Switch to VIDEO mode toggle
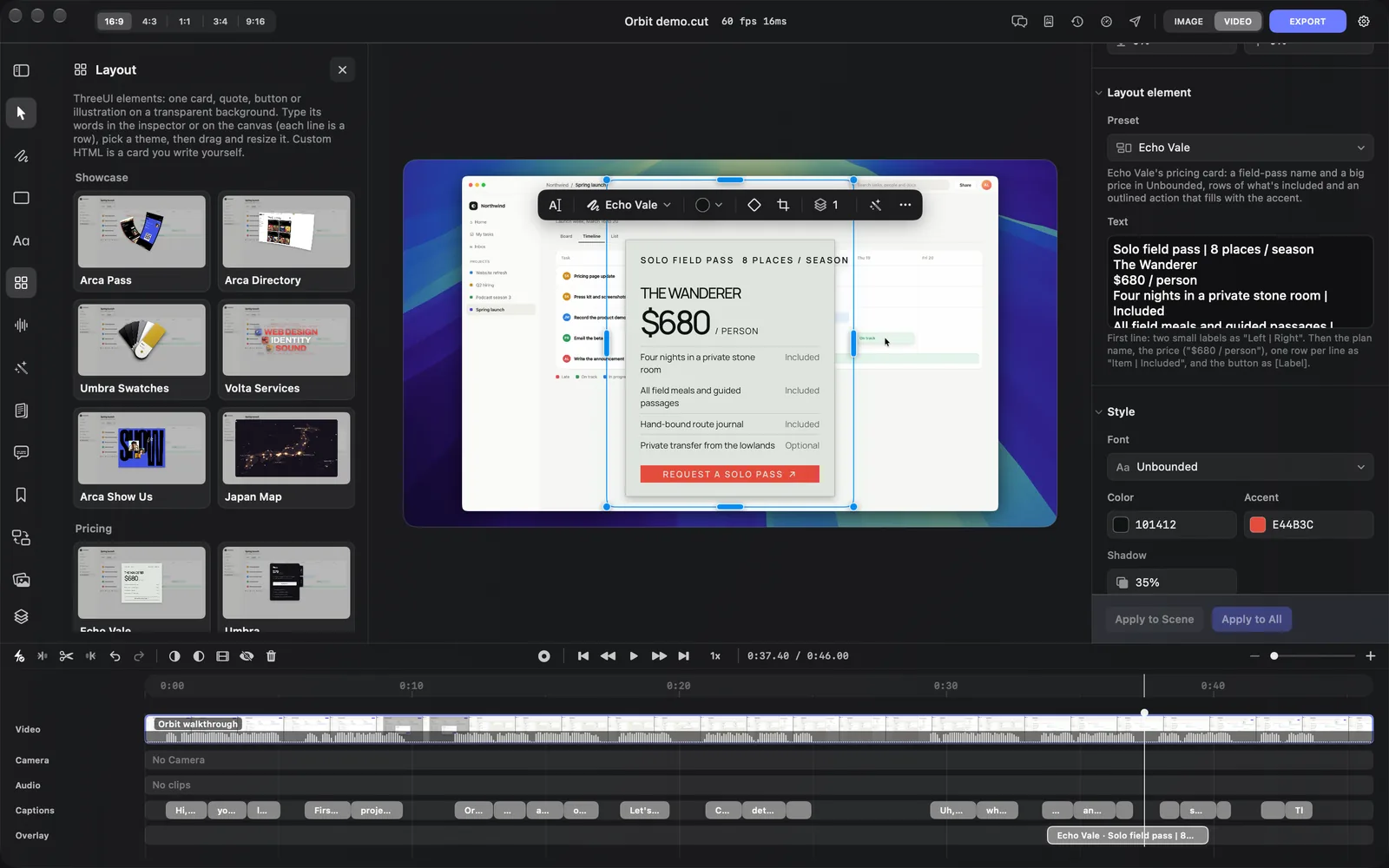The height and width of the screenshot is (868, 1389). click(x=1238, y=22)
